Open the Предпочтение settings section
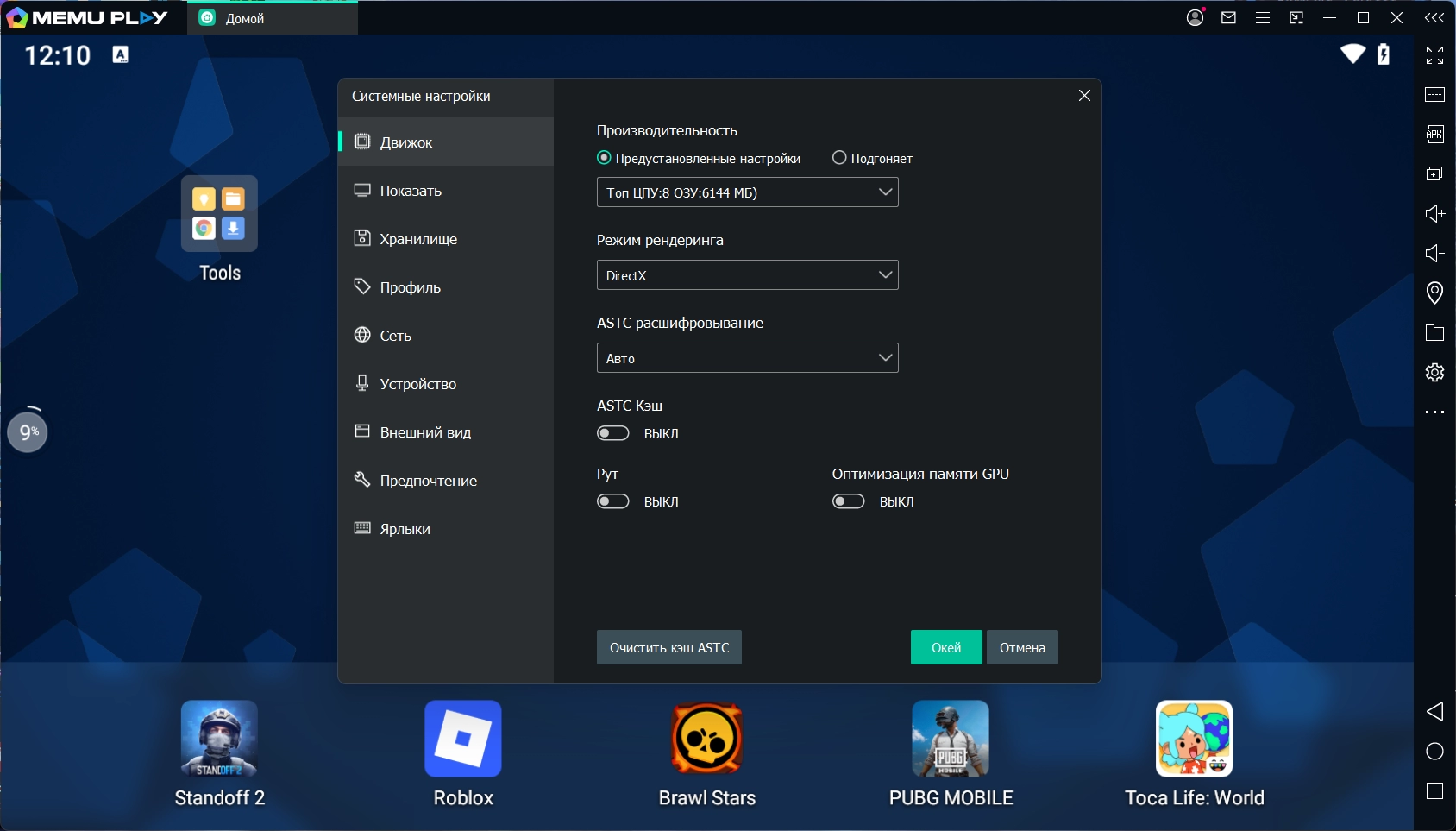 (446, 481)
